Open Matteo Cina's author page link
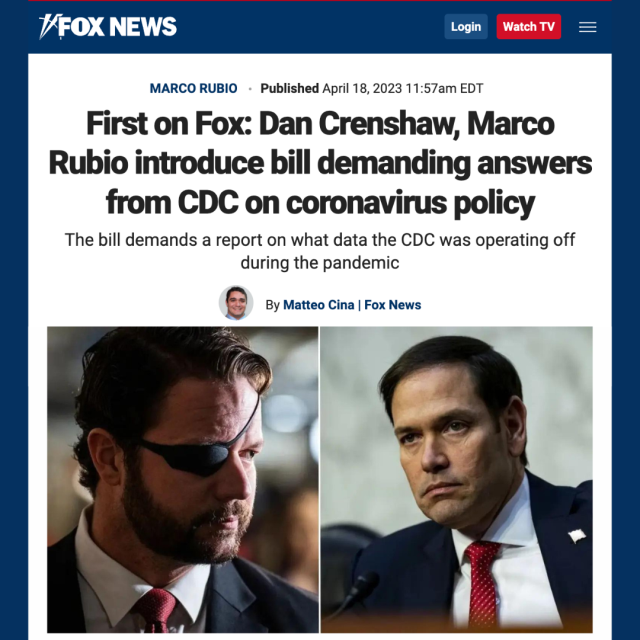The image size is (640, 640). (x=318, y=305)
